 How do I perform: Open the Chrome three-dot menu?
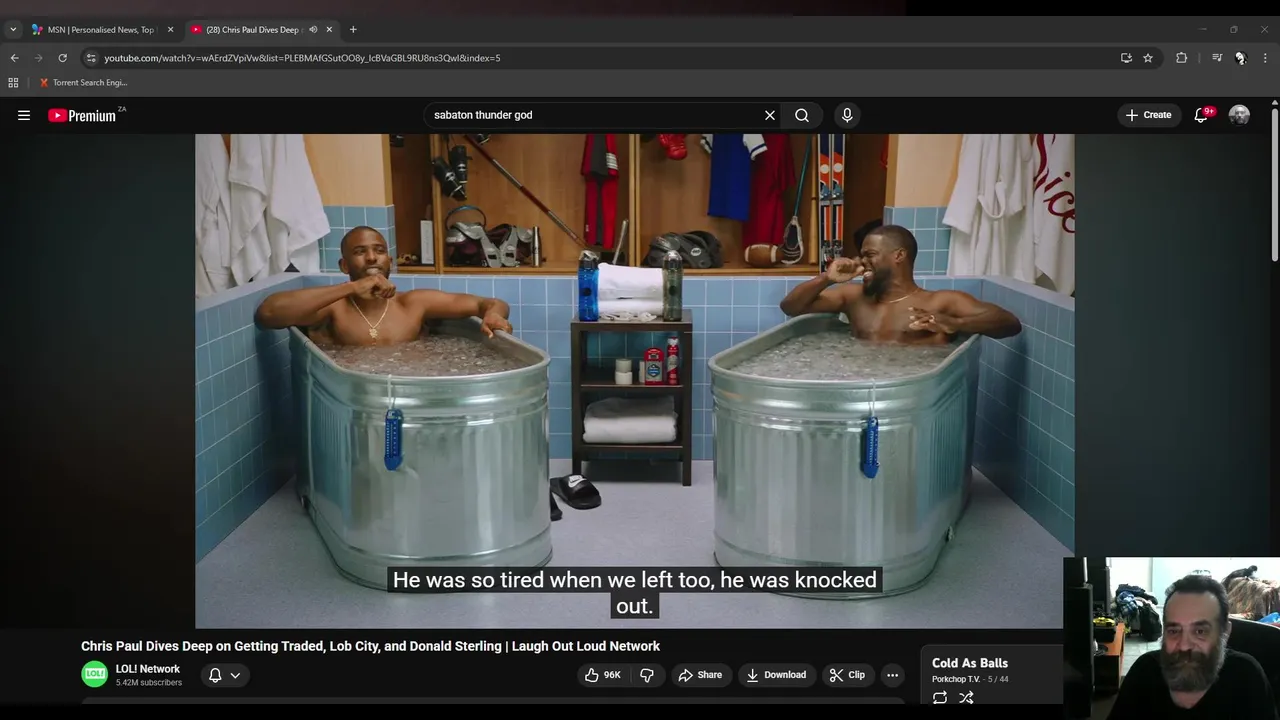coord(1265,58)
